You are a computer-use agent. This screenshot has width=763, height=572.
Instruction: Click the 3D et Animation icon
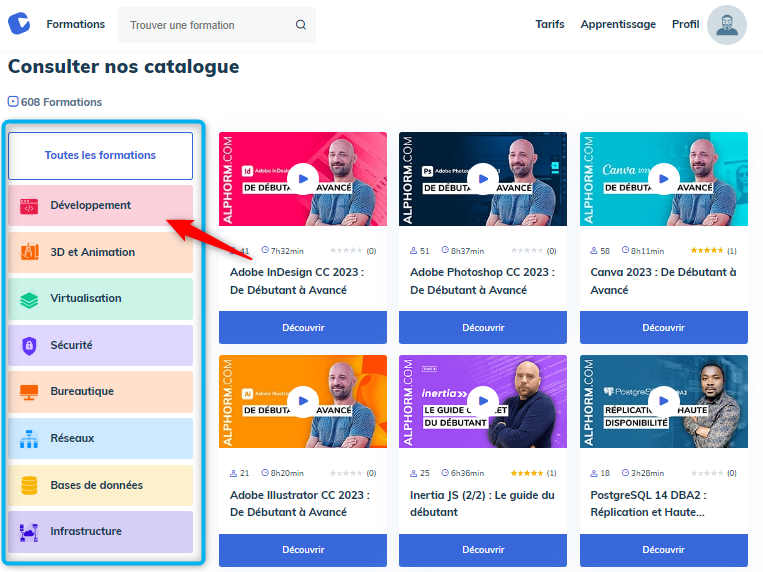click(x=29, y=252)
